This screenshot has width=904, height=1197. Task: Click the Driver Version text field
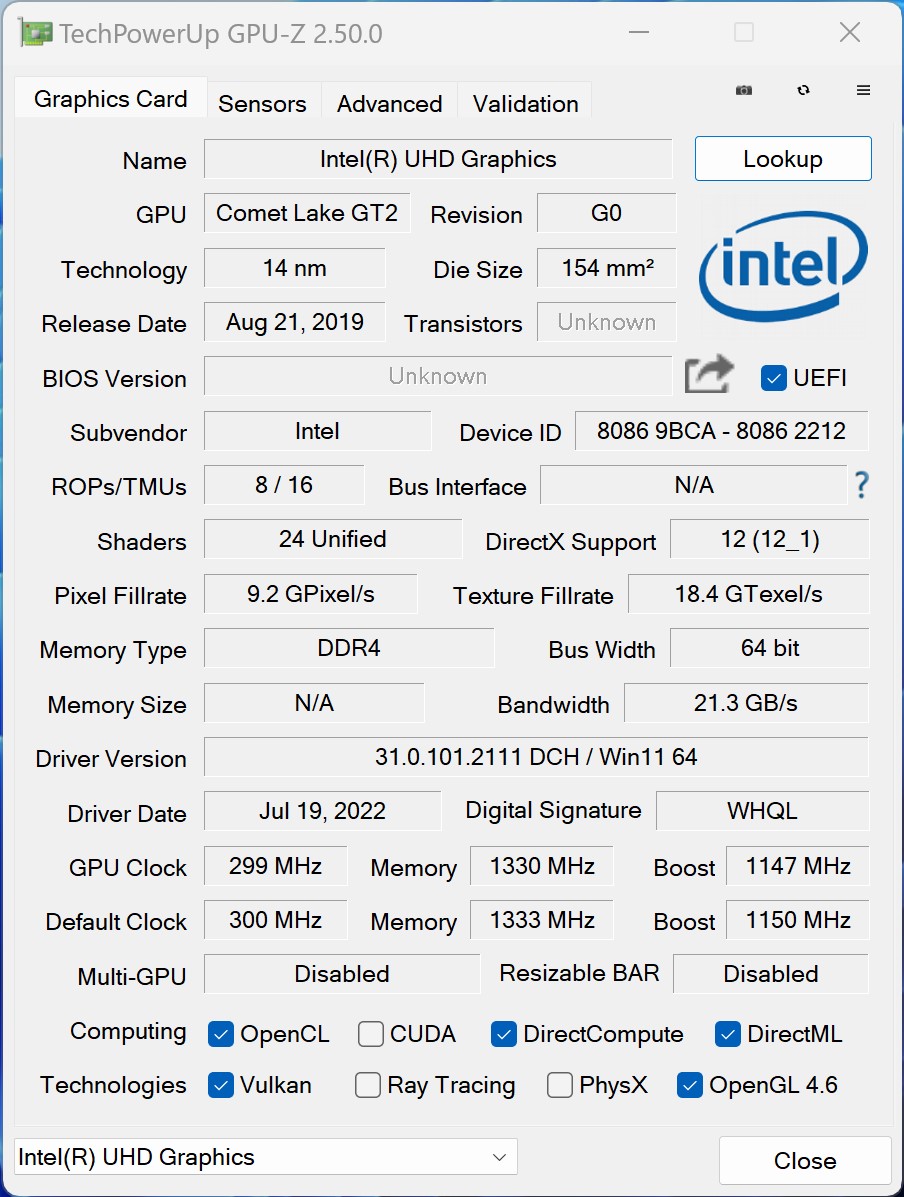point(536,757)
